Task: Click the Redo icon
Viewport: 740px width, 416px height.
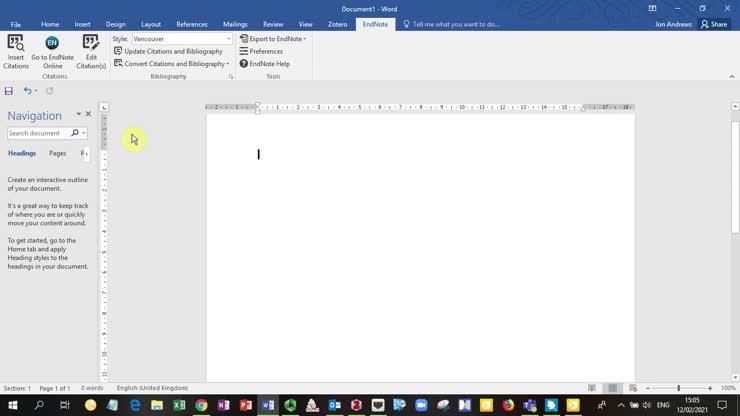Action: 50,91
